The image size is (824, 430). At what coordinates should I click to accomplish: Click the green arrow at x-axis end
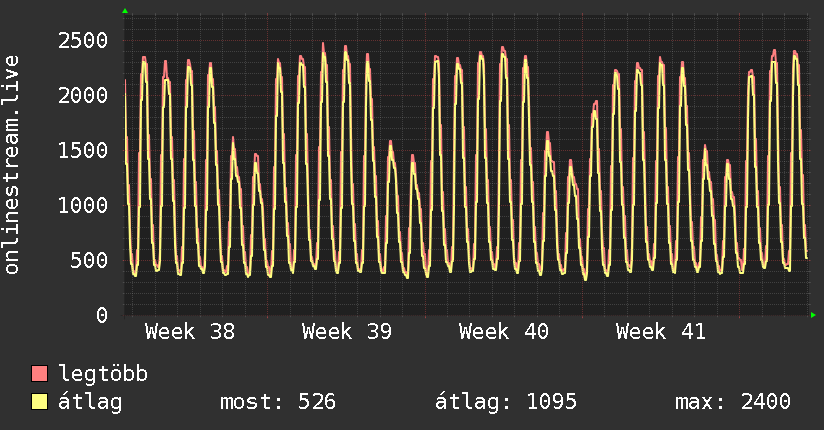[813, 315]
